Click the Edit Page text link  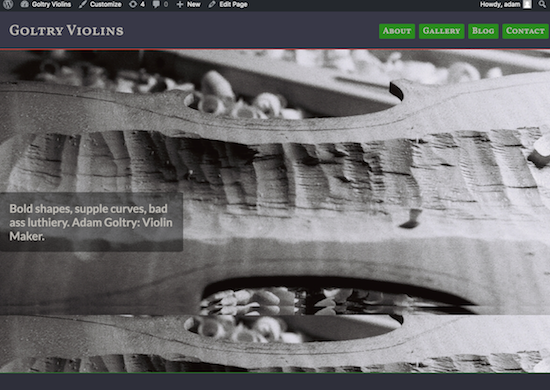pyautogui.click(x=233, y=4)
